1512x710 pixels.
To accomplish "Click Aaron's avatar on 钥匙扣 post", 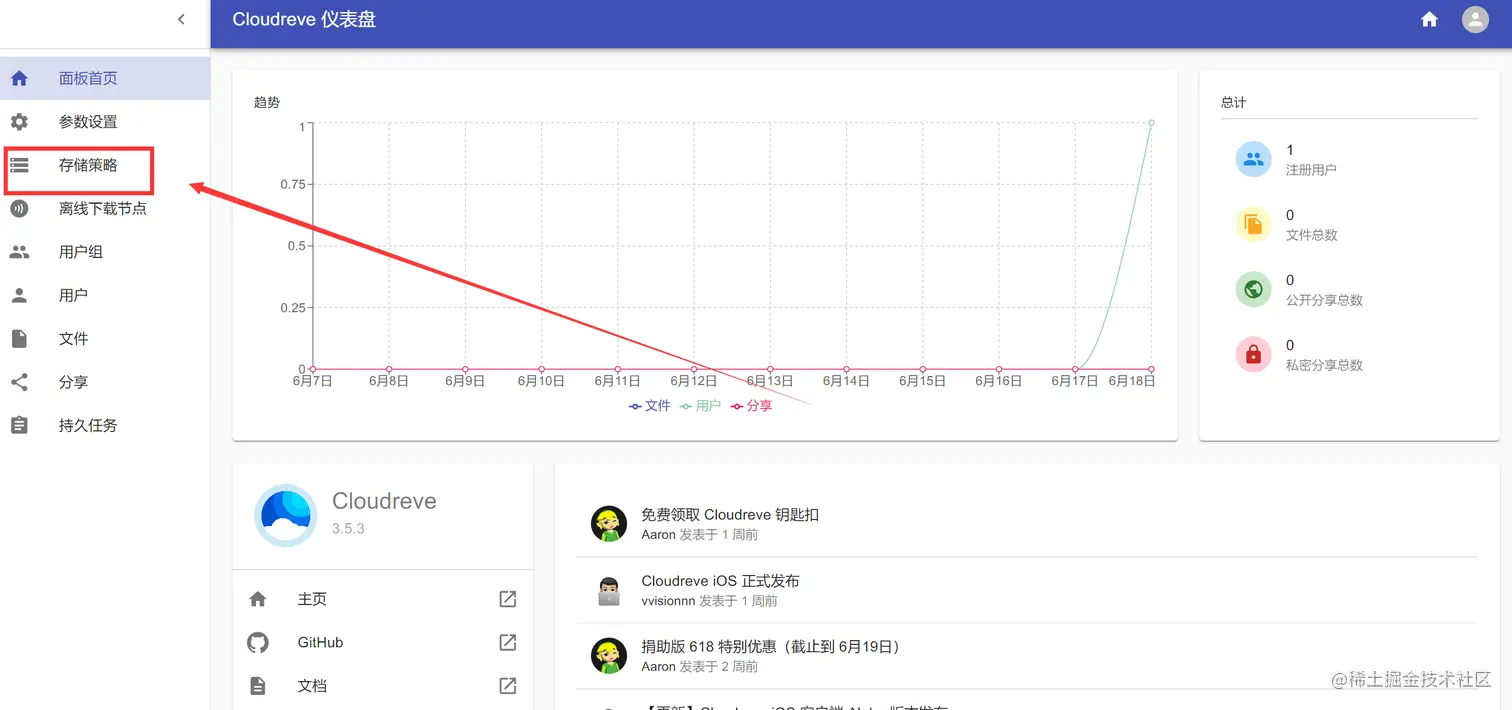I will point(609,524).
